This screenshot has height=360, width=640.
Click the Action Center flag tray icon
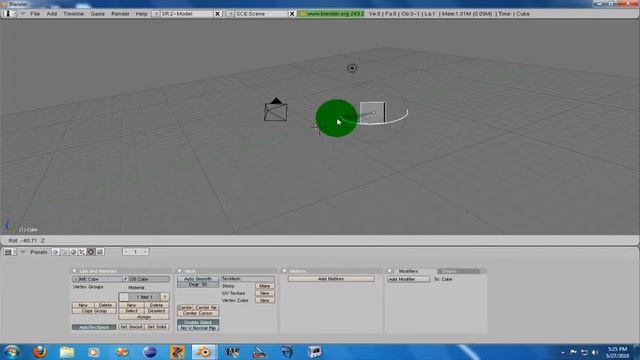point(573,352)
